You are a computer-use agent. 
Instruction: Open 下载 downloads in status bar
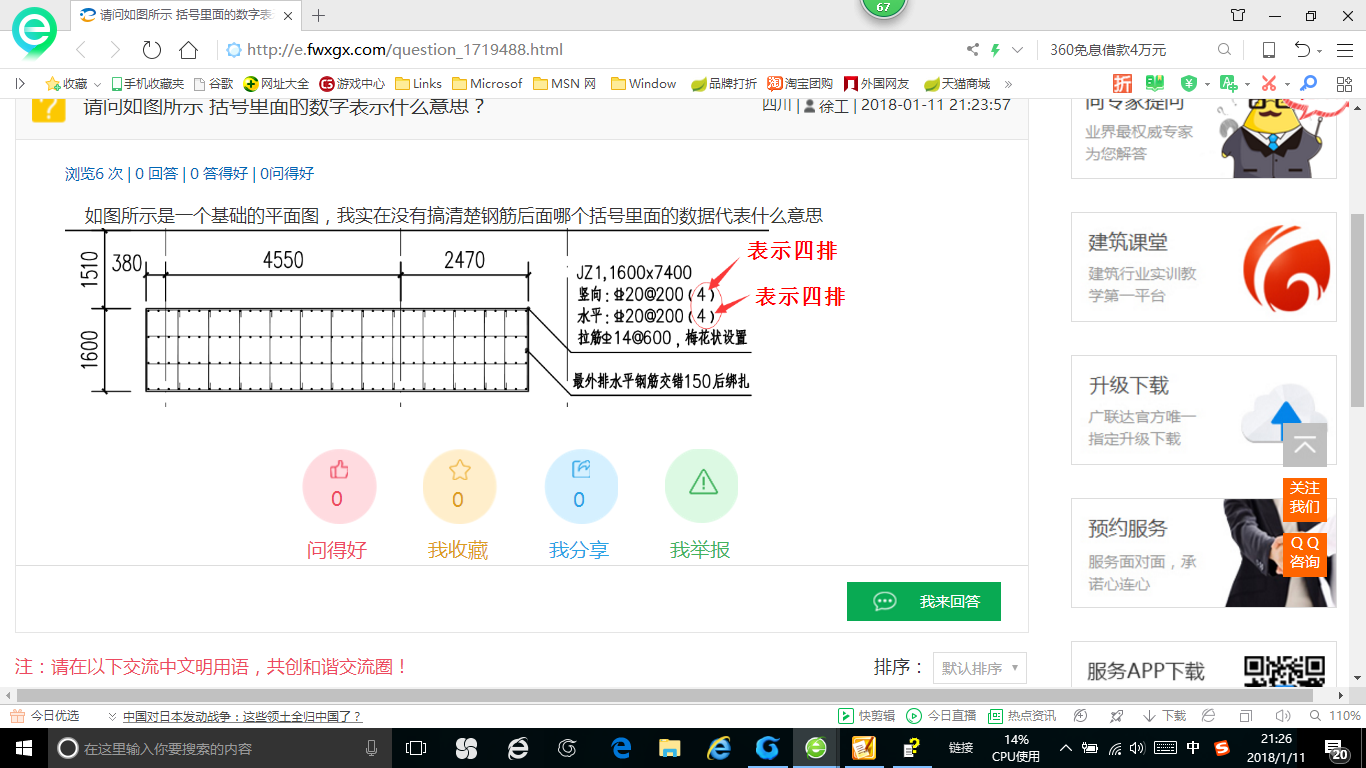(x=1163, y=716)
